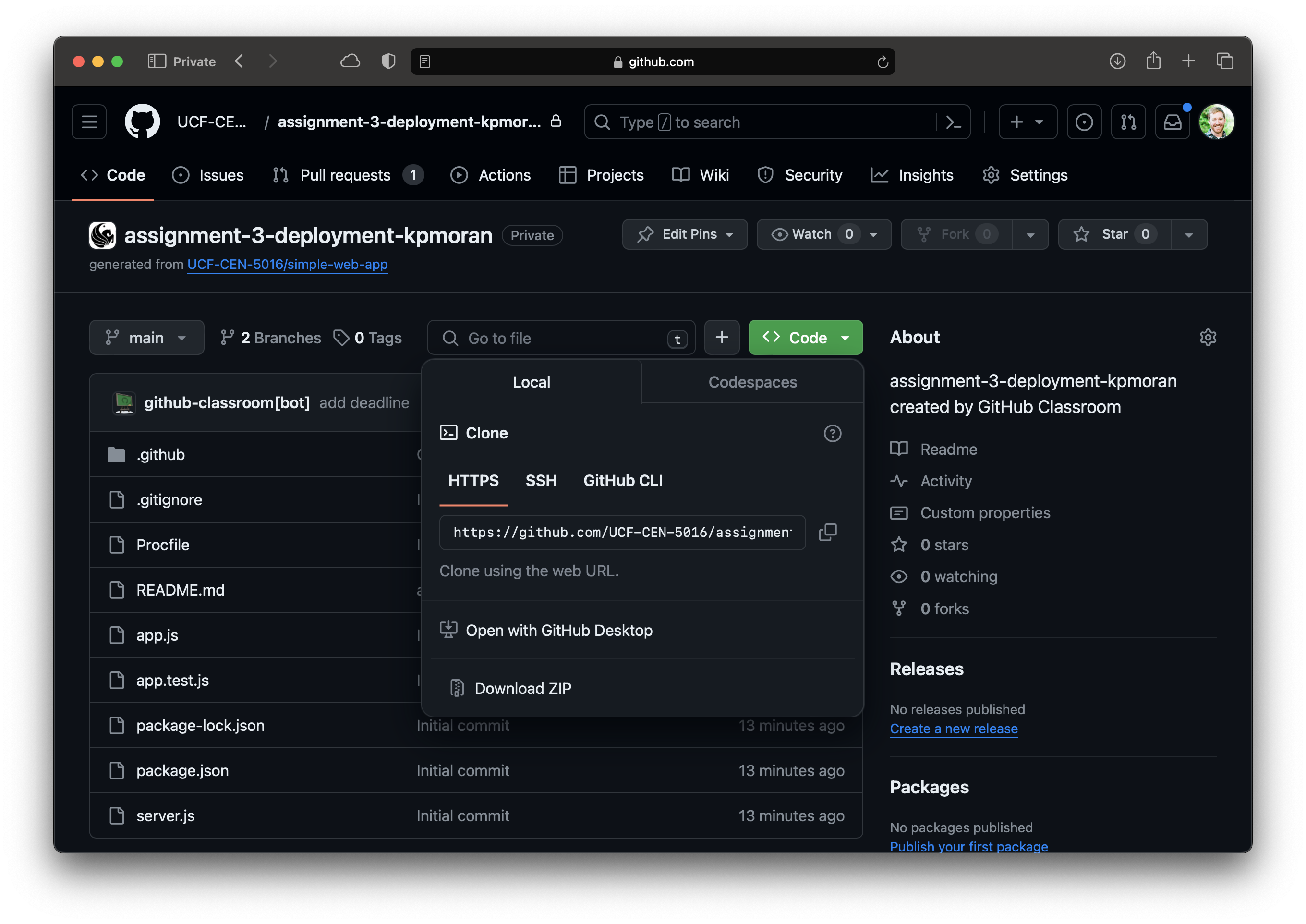
Task: Click the Security shield icon
Action: click(x=764, y=175)
